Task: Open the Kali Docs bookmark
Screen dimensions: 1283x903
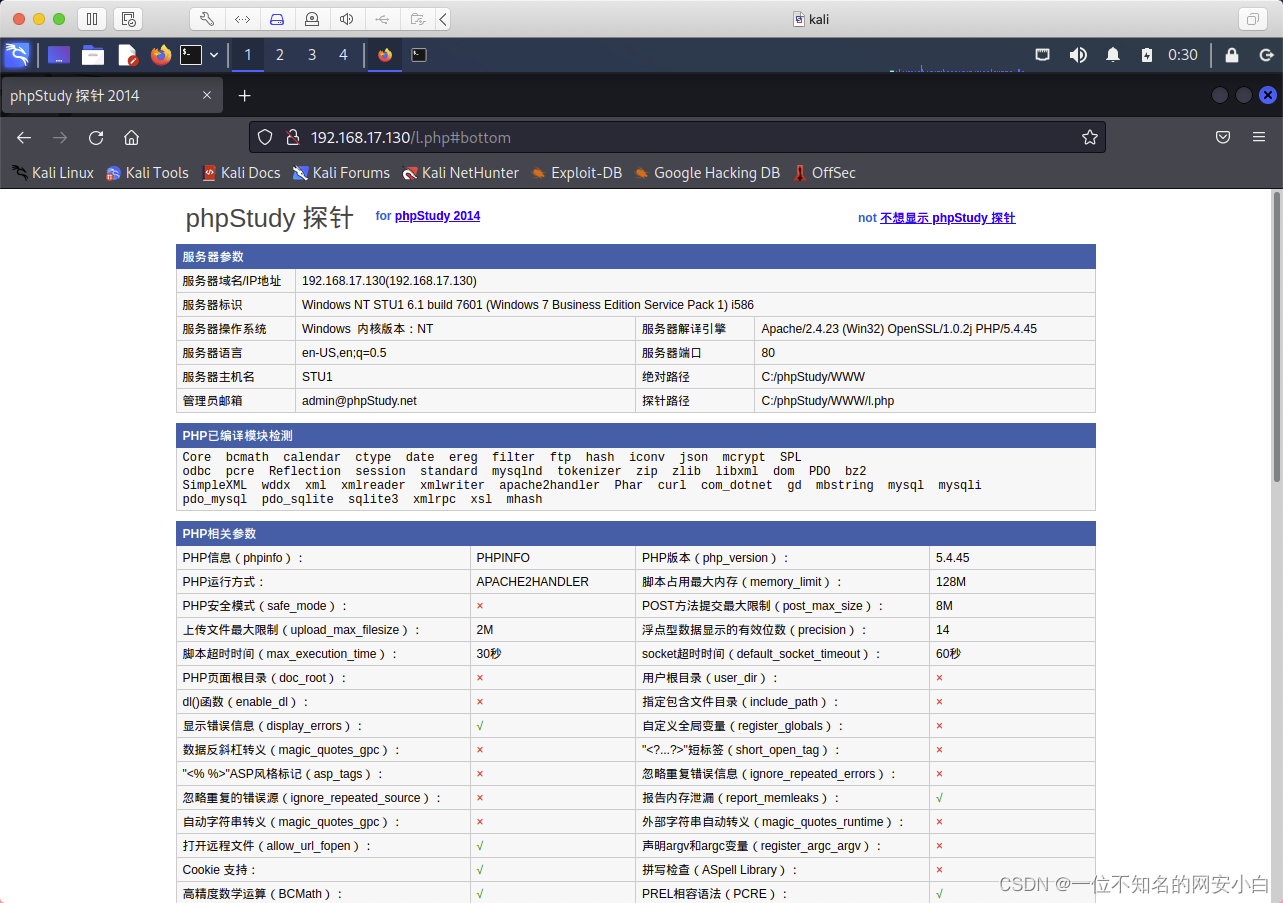Action: pos(241,173)
